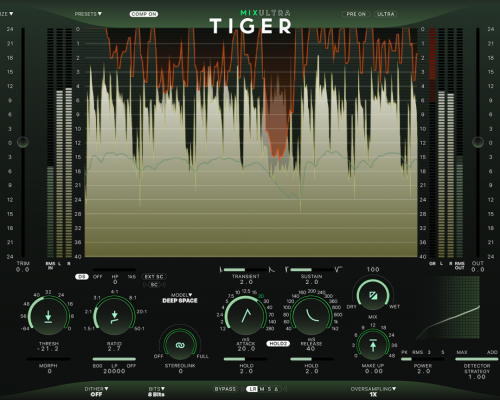Click the 800 label on the LP filter
500x400 pixels.
click(97, 366)
